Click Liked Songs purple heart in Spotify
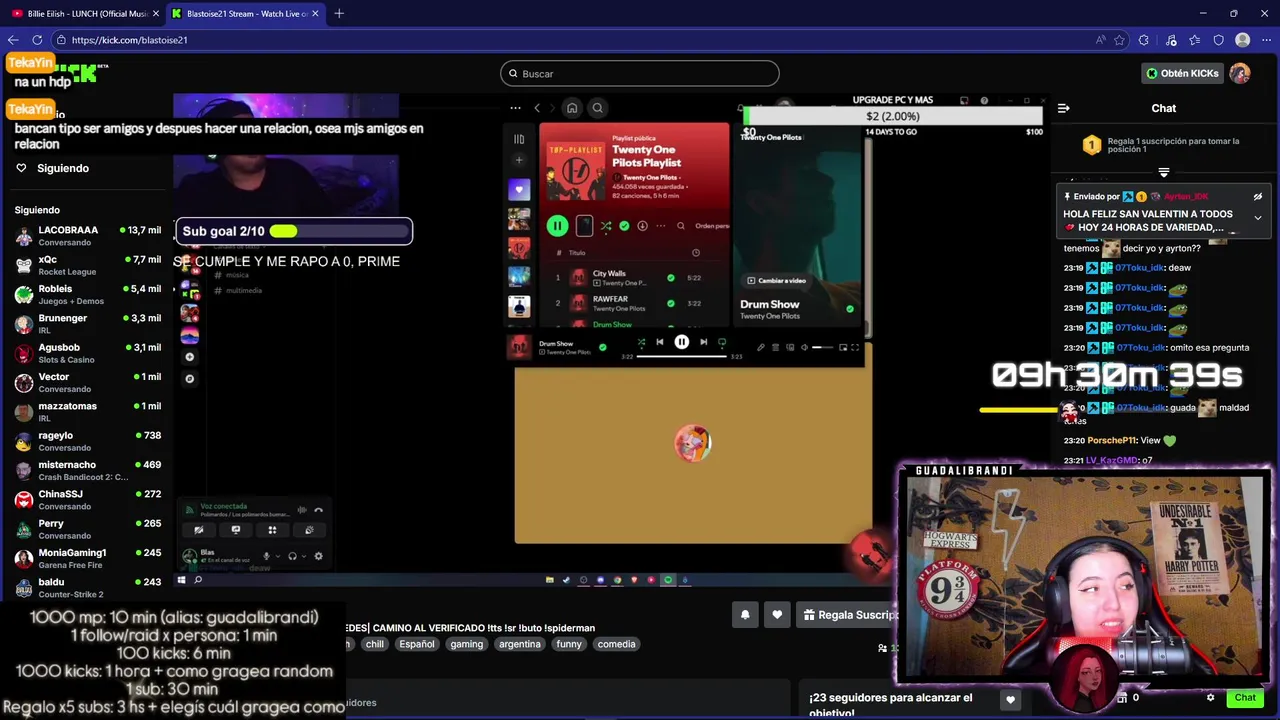The height and width of the screenshot is (720, 1280). click(x=519, y=189)
